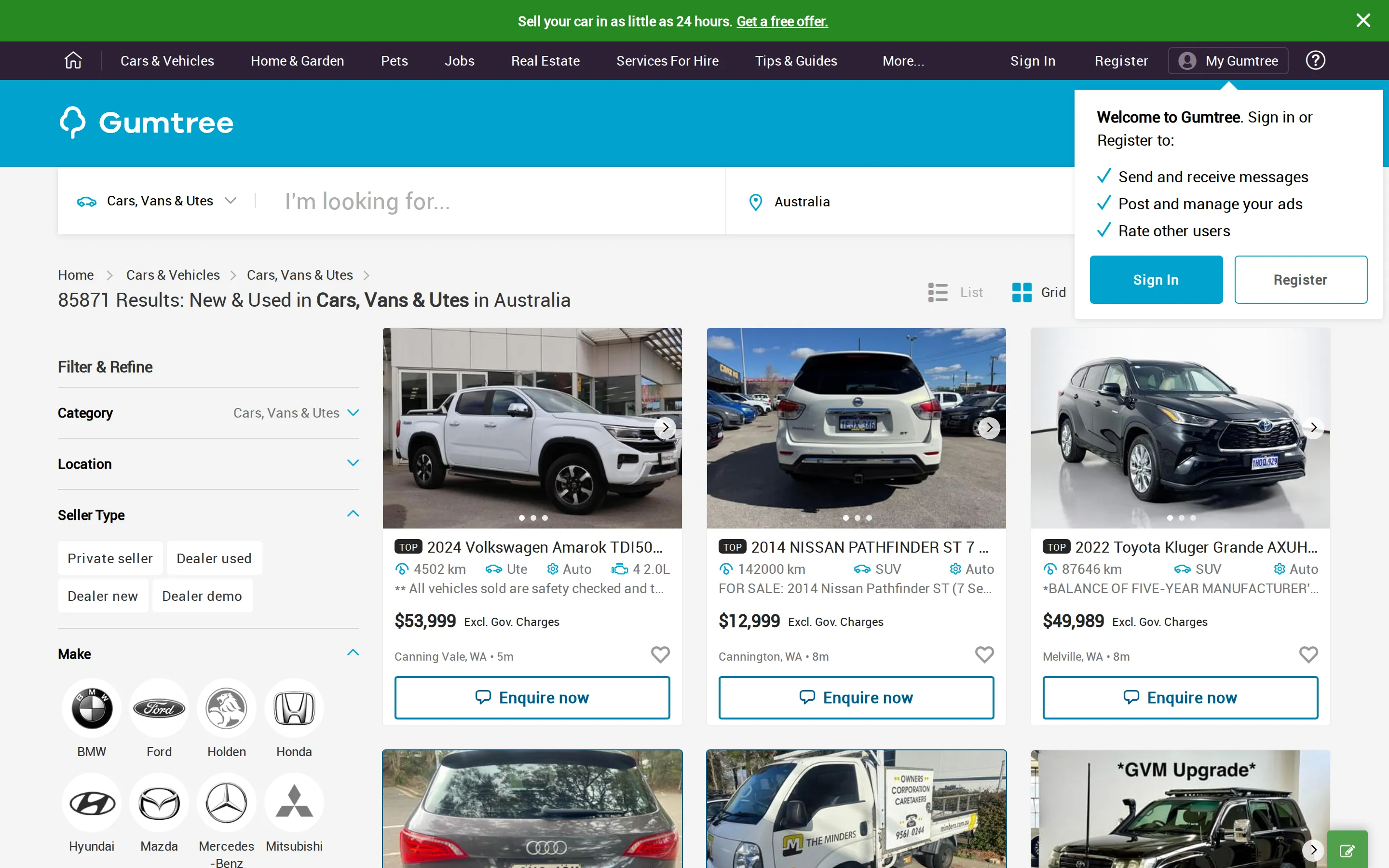
Task: Click the Register popup button
Action: pyautogui.click(x=1301, y=280)
